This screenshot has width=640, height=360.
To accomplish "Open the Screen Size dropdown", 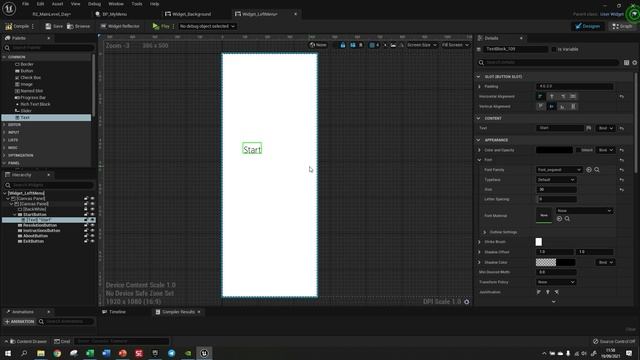I will pyautogui.click(x=422, y=45).
